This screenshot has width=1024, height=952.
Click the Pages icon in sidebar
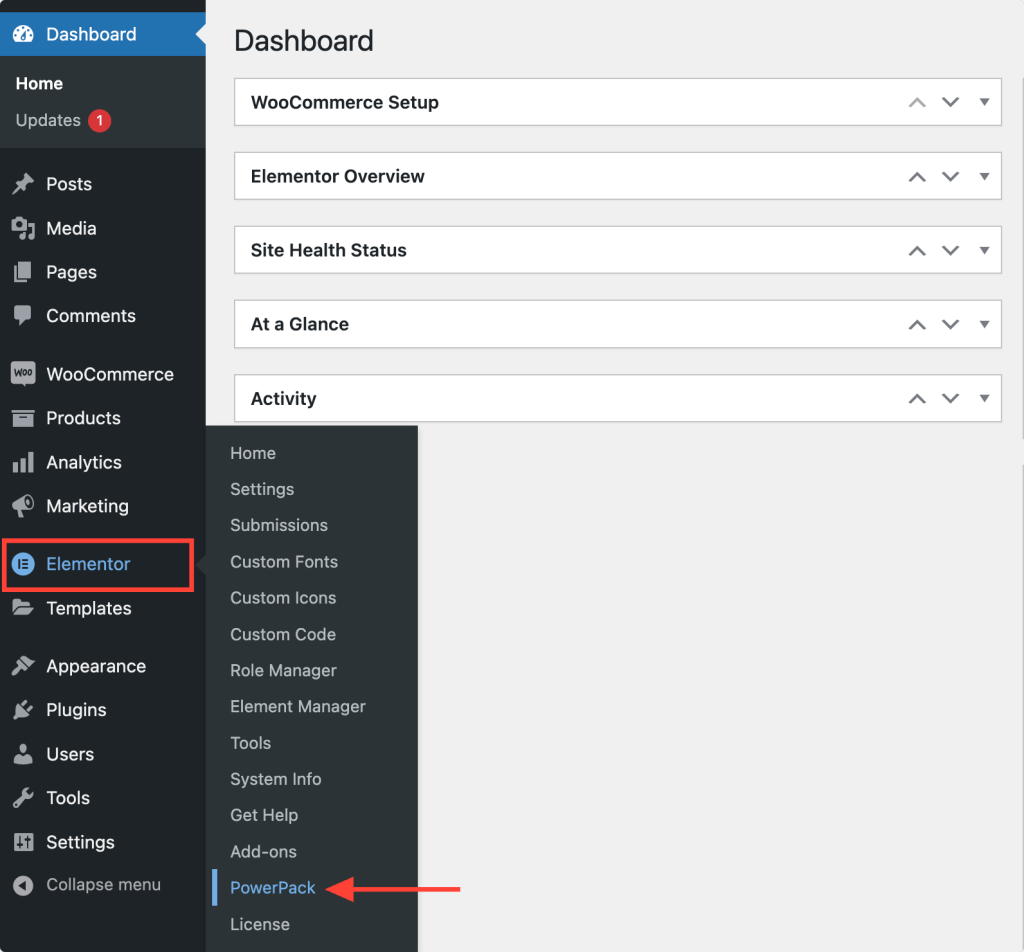point(23,272)
